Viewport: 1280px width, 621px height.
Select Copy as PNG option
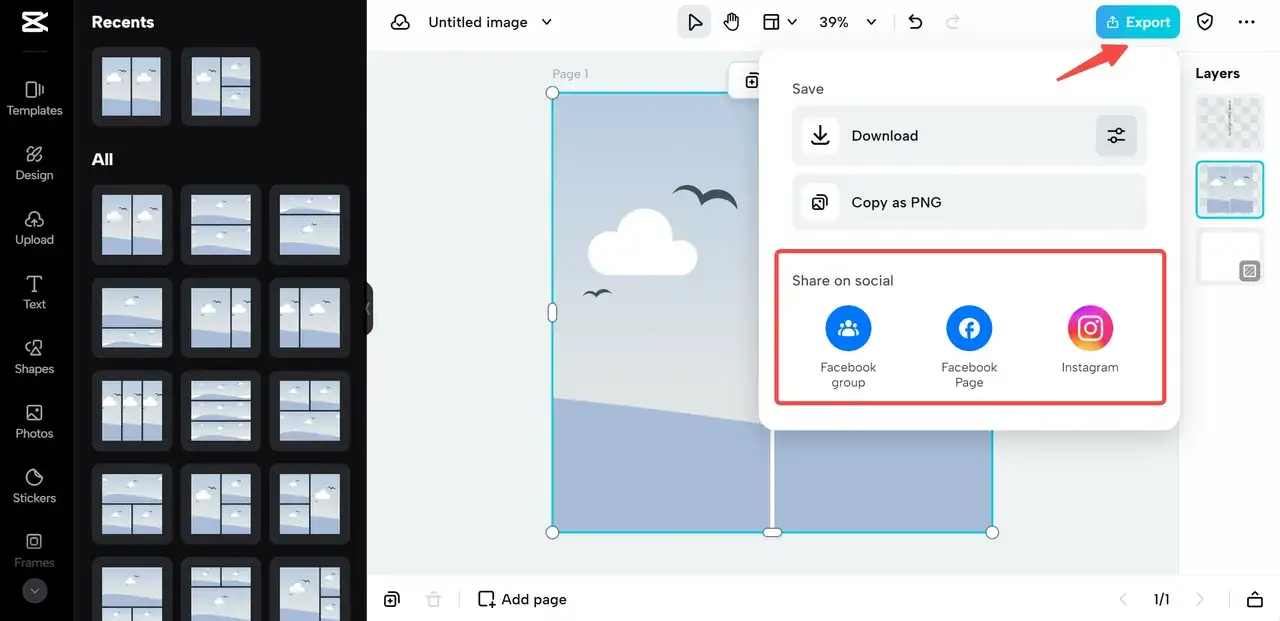[969, 202]
